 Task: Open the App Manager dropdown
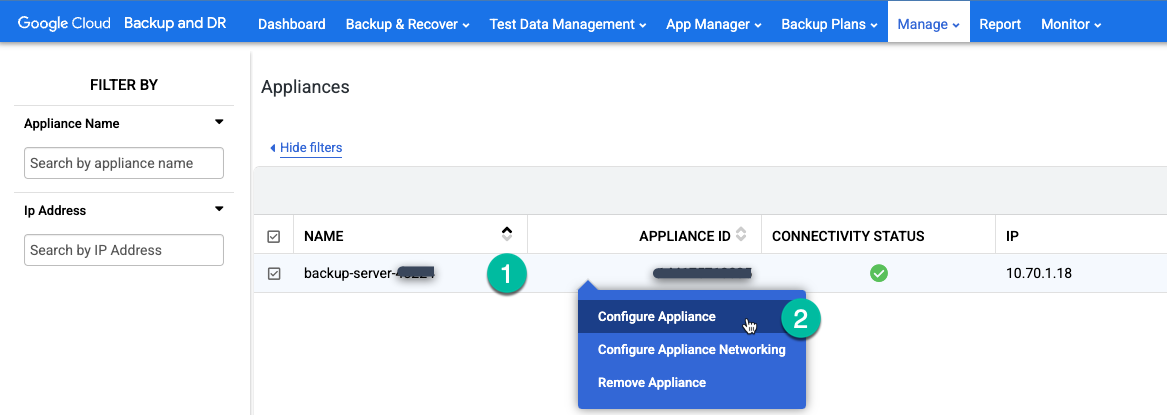click(x=713, y=24)
